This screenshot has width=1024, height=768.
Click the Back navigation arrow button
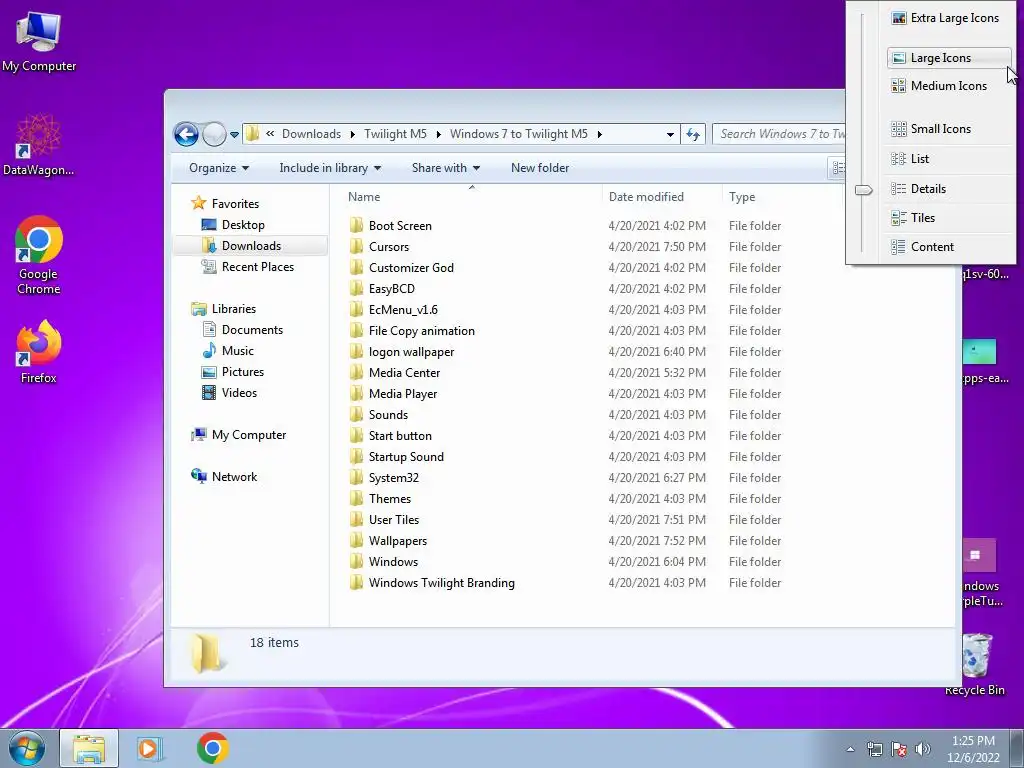[186, 135]
